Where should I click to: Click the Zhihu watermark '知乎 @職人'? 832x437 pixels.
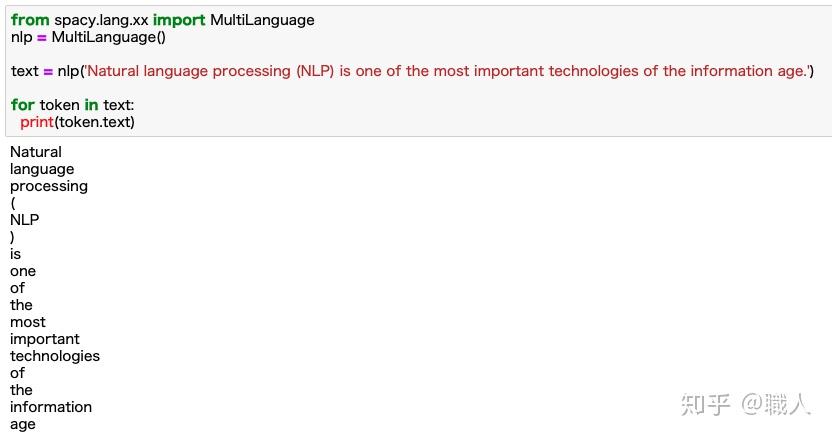(746, 405)
